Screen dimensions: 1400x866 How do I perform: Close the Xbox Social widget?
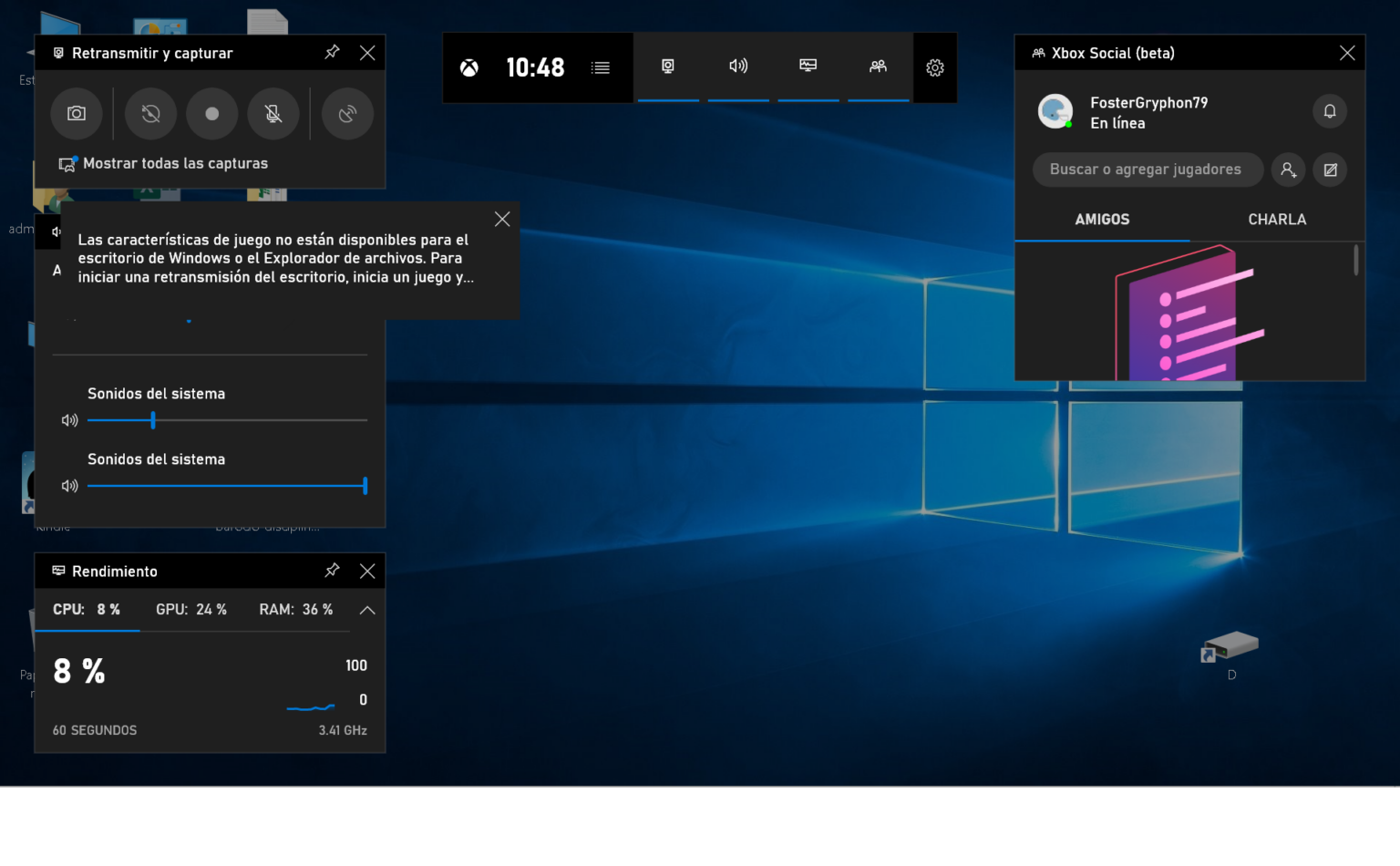(x=1347, y=53)
